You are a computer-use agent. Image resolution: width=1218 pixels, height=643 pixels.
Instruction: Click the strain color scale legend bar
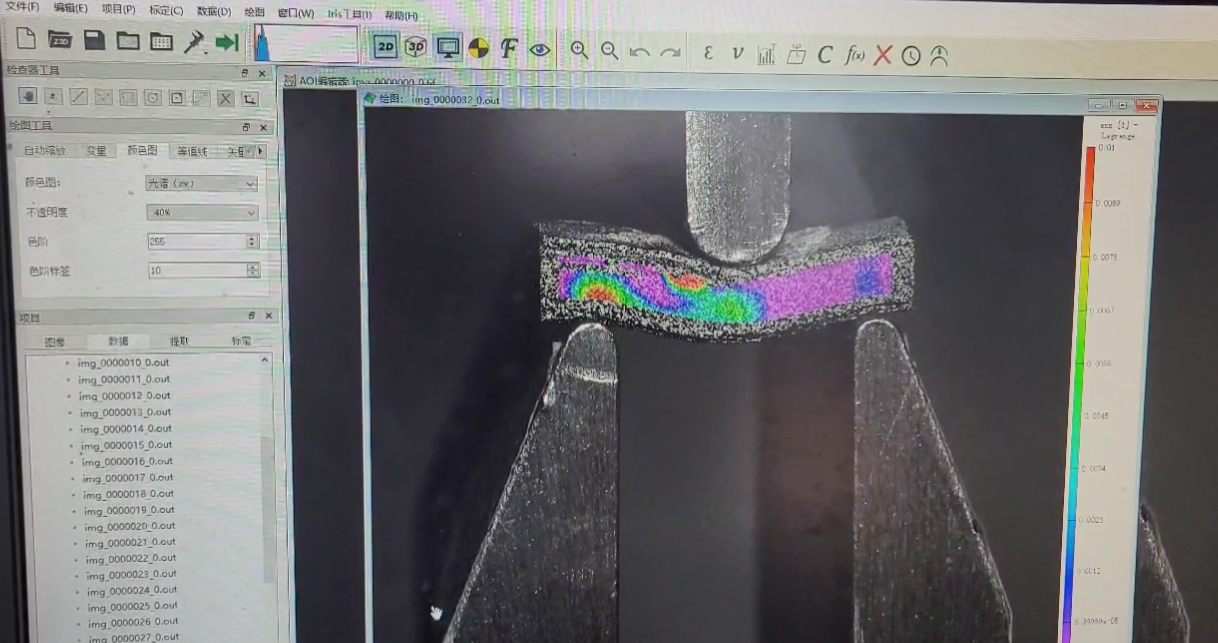1086,390
